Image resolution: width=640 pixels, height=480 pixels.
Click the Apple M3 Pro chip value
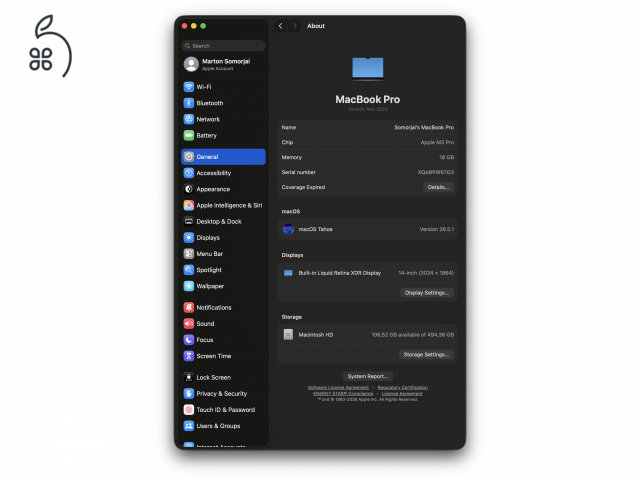[x=437, y=142]
